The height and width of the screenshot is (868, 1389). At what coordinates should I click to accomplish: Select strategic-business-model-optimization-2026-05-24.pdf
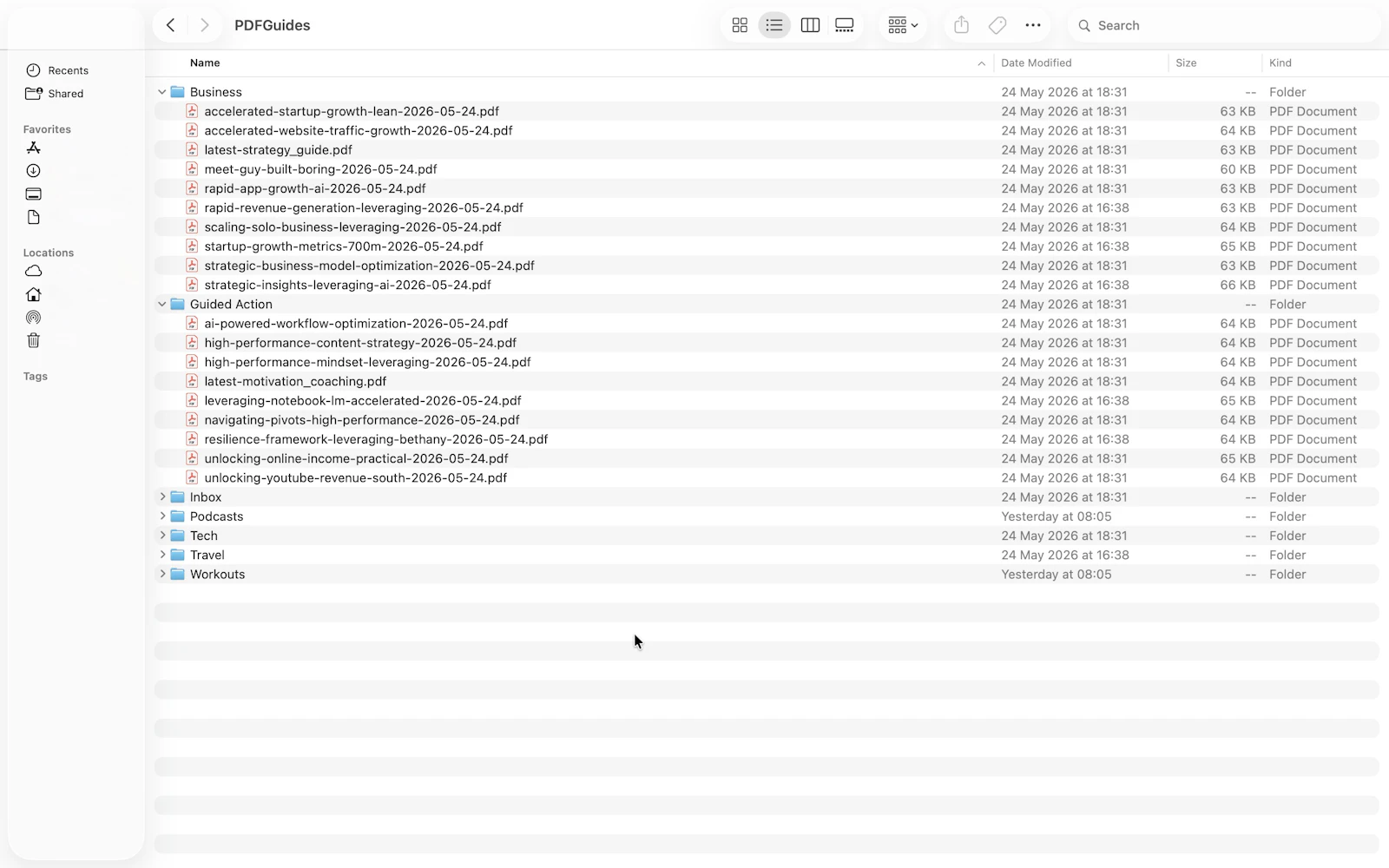[x=369, y=266]
